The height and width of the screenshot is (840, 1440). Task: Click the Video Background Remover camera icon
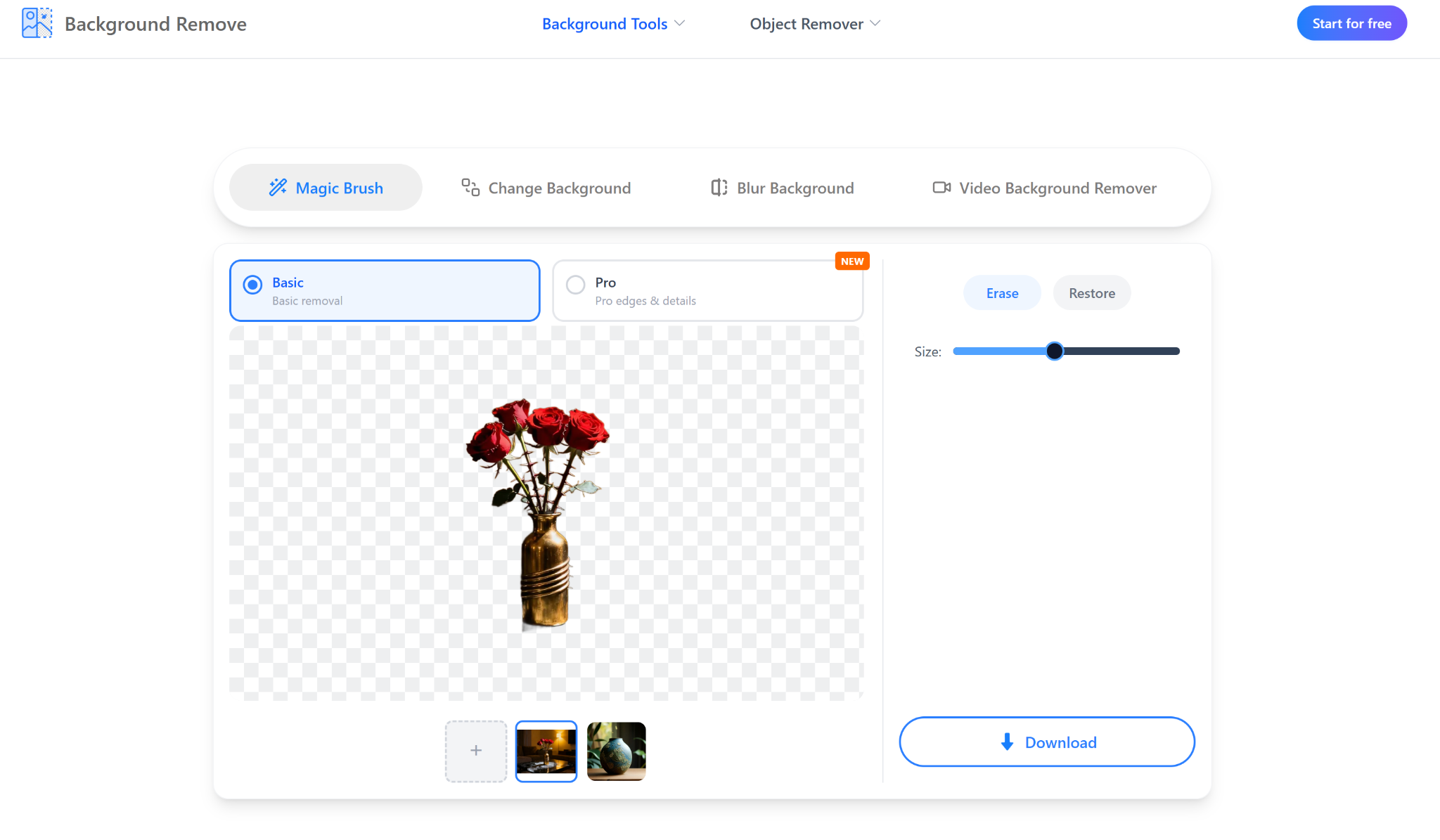click(x=941, y=187)
